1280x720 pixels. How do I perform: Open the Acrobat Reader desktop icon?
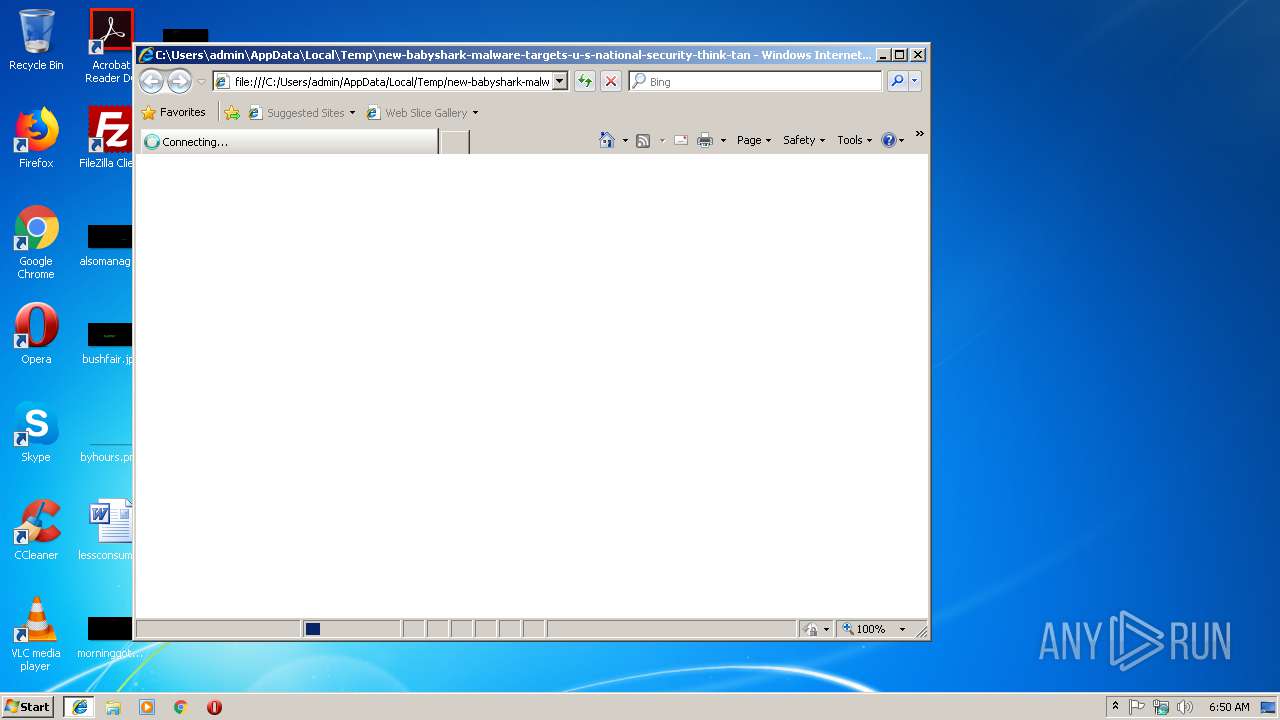tap(111, 46)
